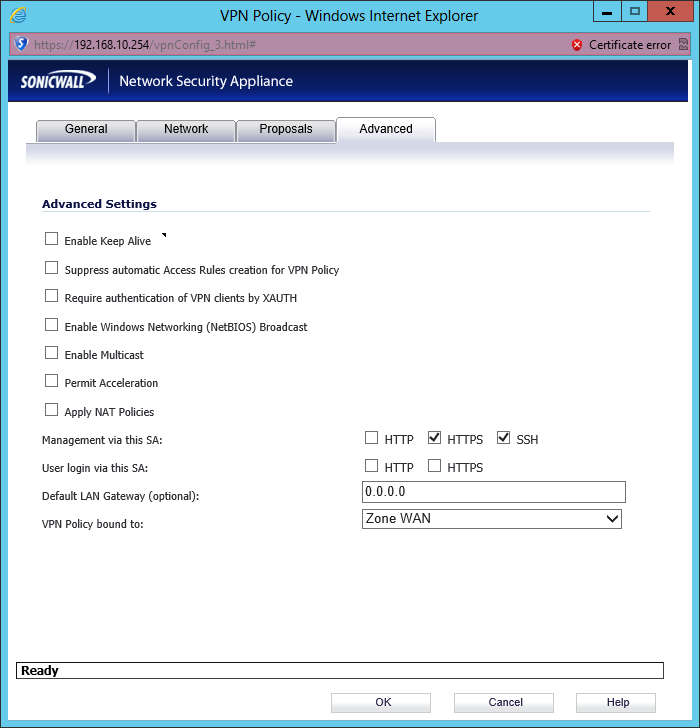
Task: Uncheck HTTPS for Management via this SA
Action: 434,438
